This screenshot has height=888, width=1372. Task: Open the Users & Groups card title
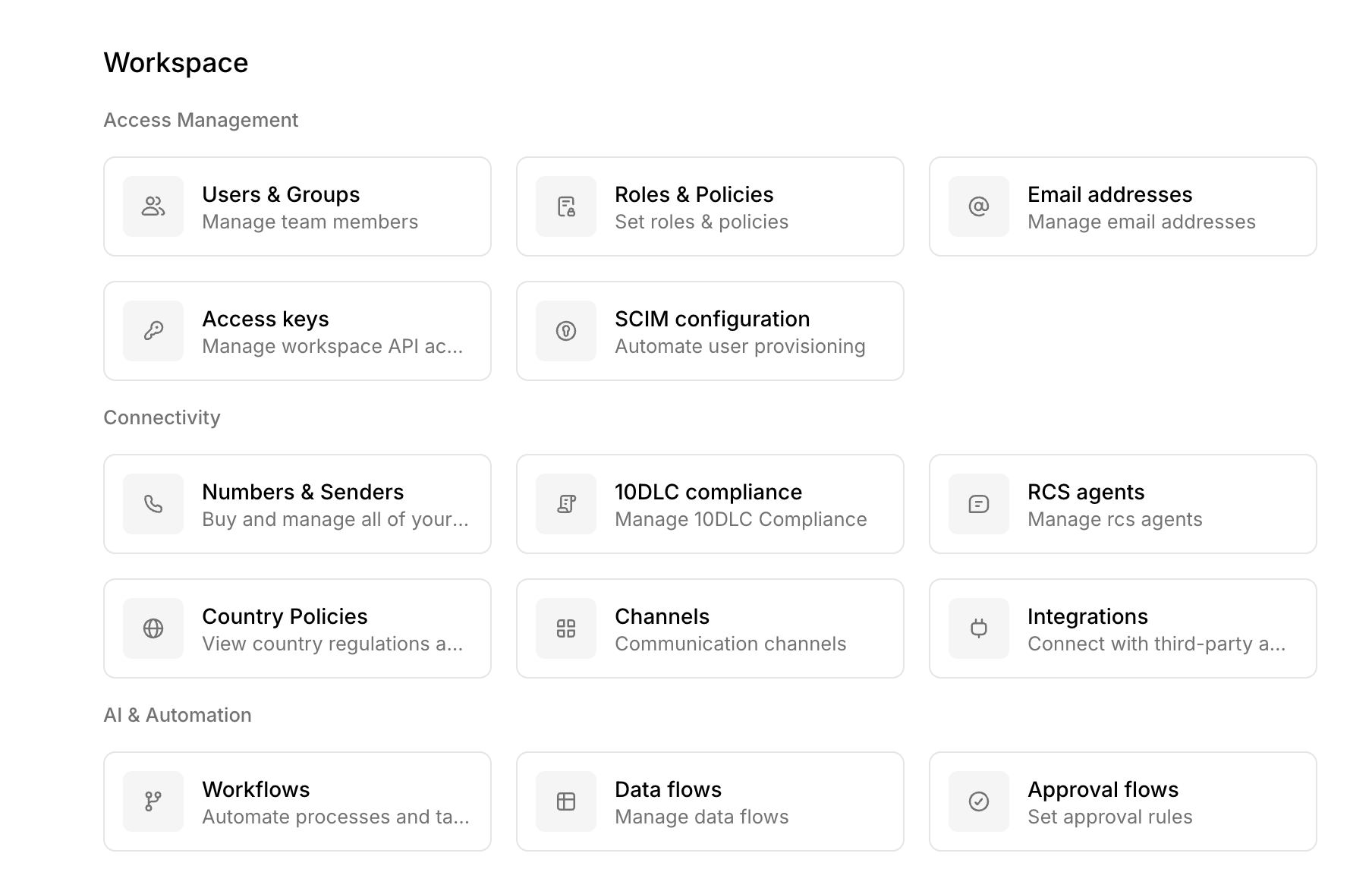pos(281,194)
